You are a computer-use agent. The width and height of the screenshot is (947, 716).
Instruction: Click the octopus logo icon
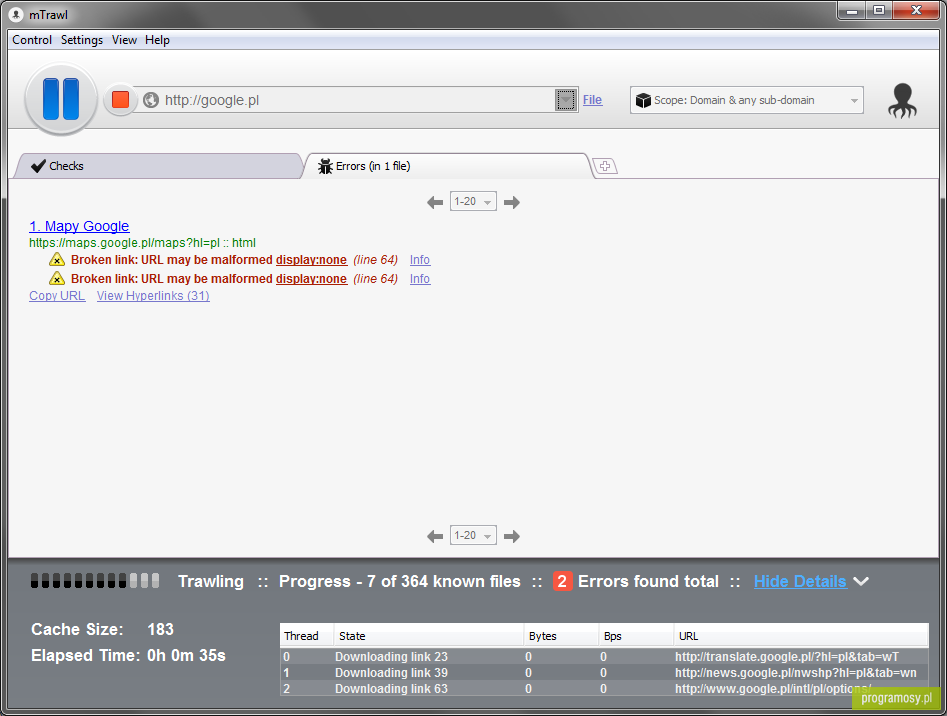902,100
